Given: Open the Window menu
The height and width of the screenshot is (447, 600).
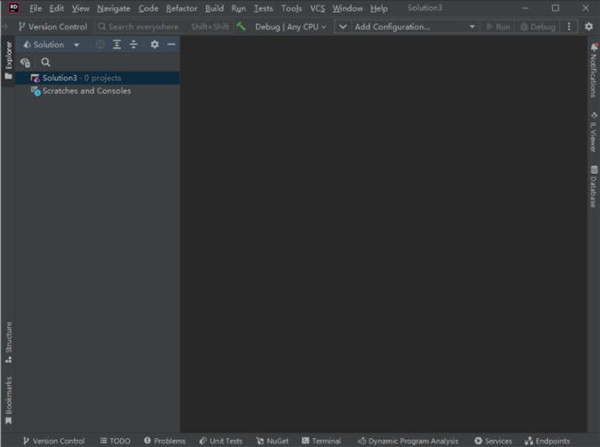Looking at the screenshot, I should coord(347,8).
